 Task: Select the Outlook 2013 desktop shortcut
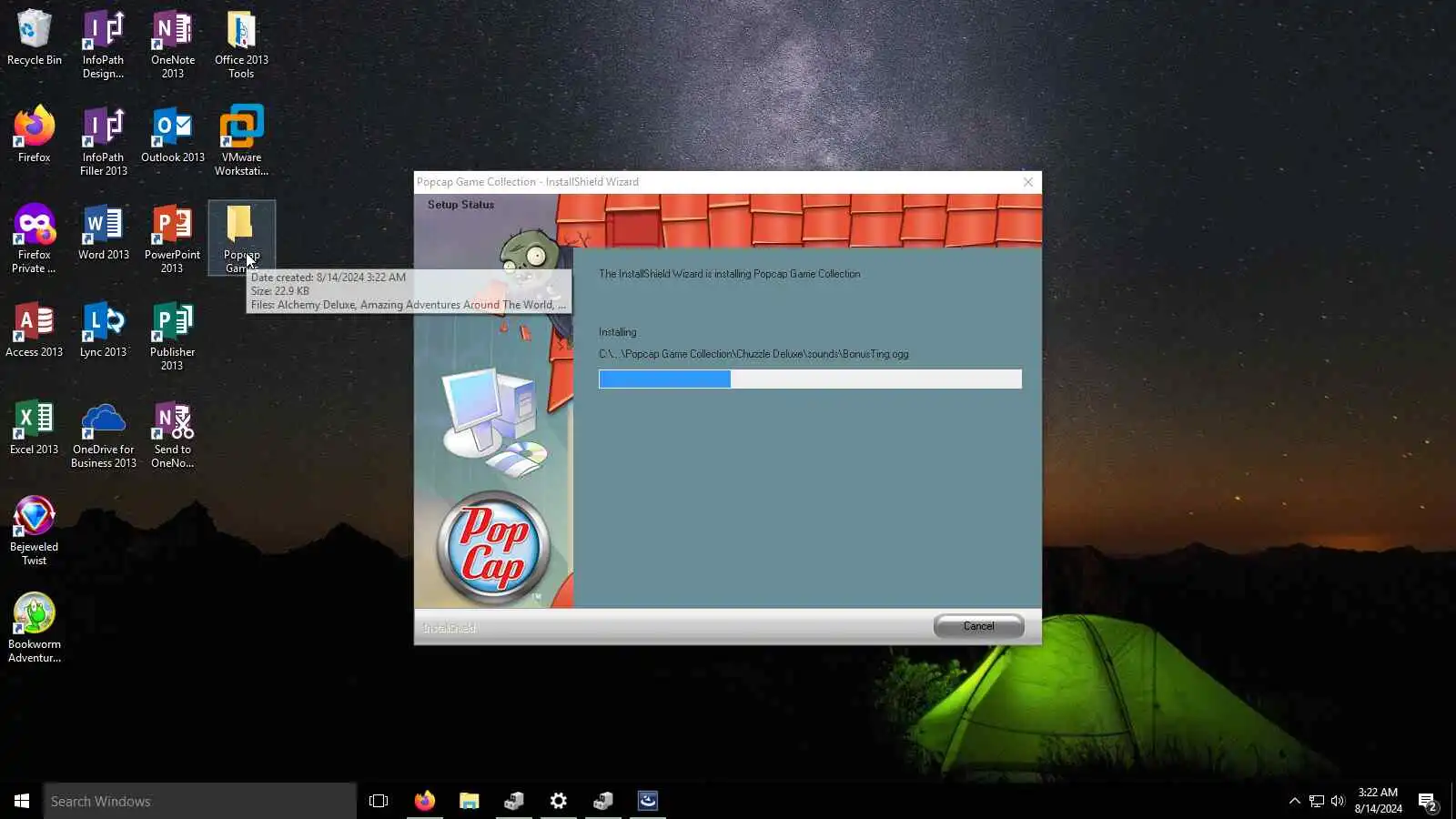click(x=173, y=135)
